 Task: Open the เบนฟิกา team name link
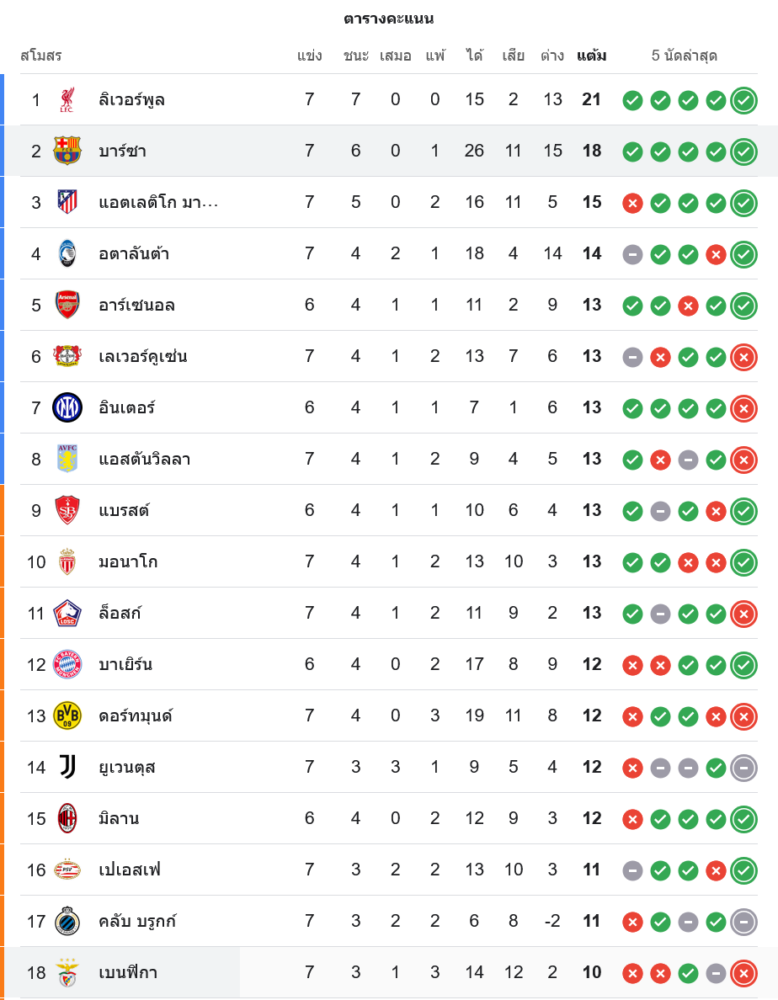(128, 973)
